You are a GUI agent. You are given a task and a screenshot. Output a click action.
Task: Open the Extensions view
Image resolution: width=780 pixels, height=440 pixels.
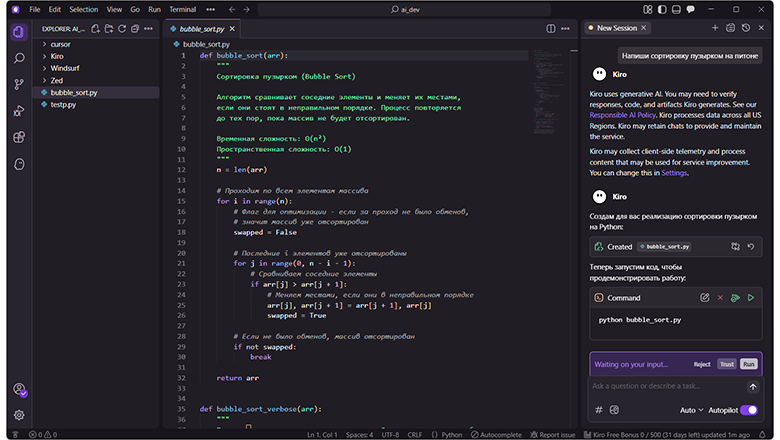point(18,136)
